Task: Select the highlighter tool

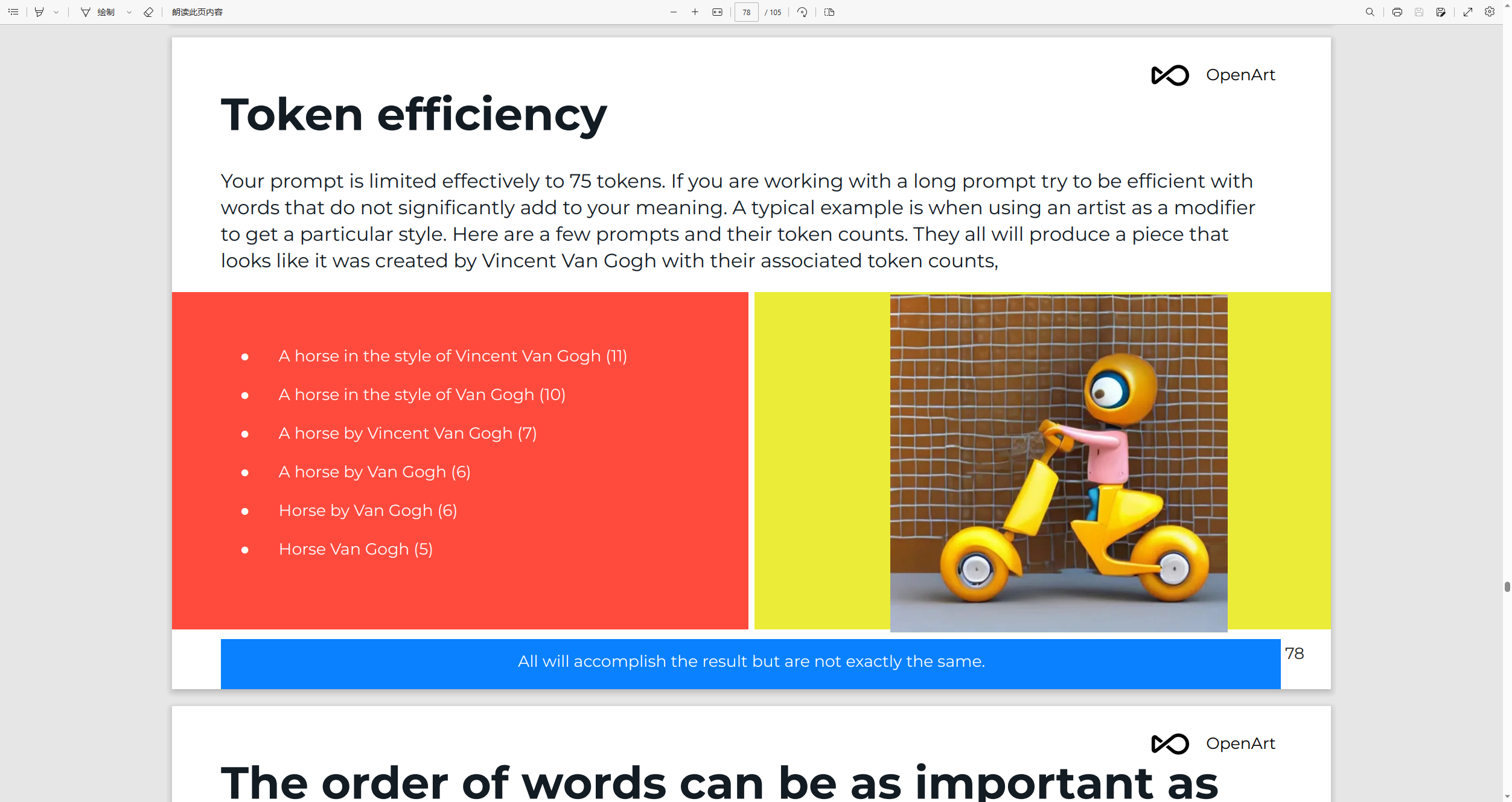Action: click(39, 12)
